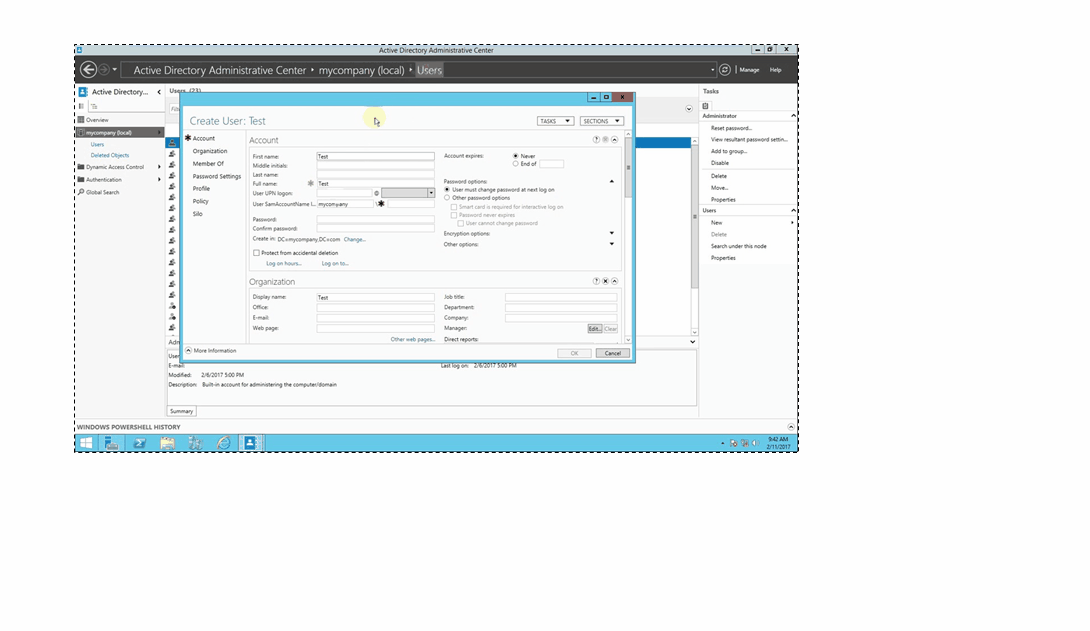The width and height of the screenshot is (1090, 631).
Task: Expand Other options group
Action: coord(612,244)
